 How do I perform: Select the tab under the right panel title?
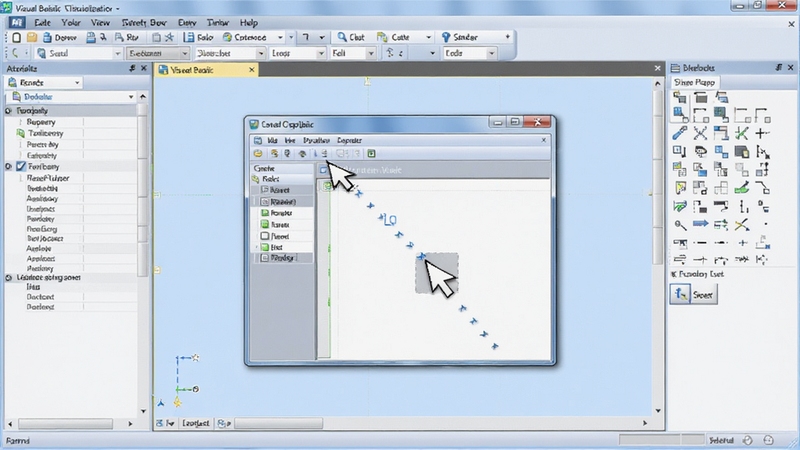coord(694,82)
